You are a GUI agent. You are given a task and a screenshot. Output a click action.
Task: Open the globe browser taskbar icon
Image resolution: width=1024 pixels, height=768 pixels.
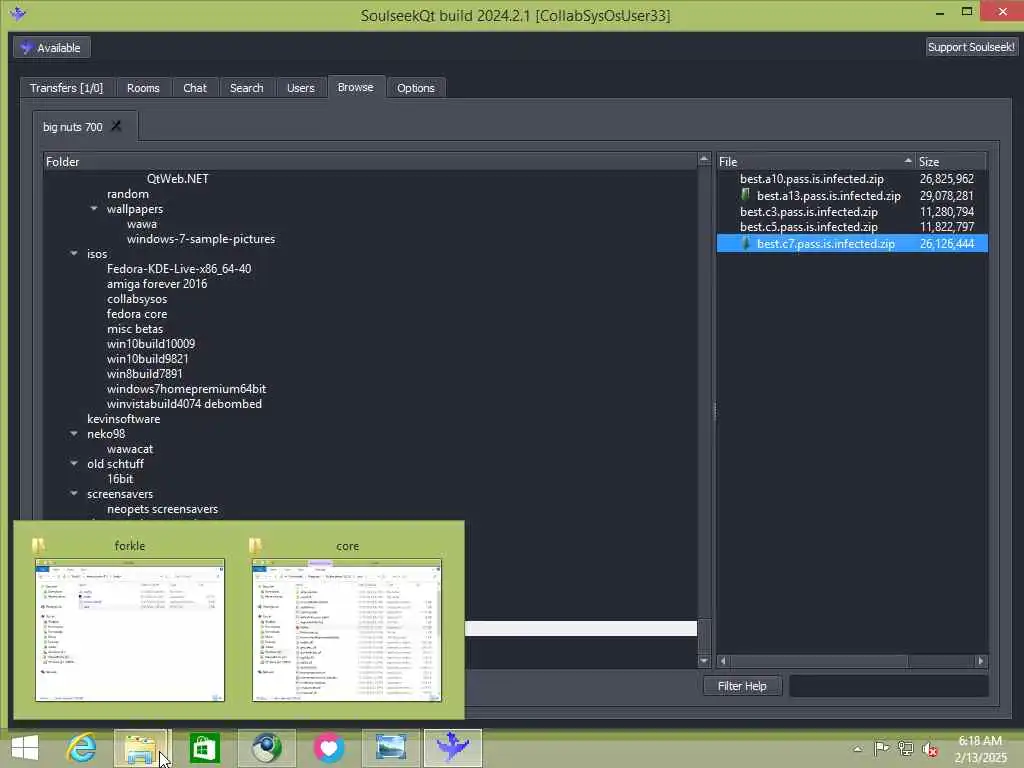pyautogui.click(x=266, y=748)
